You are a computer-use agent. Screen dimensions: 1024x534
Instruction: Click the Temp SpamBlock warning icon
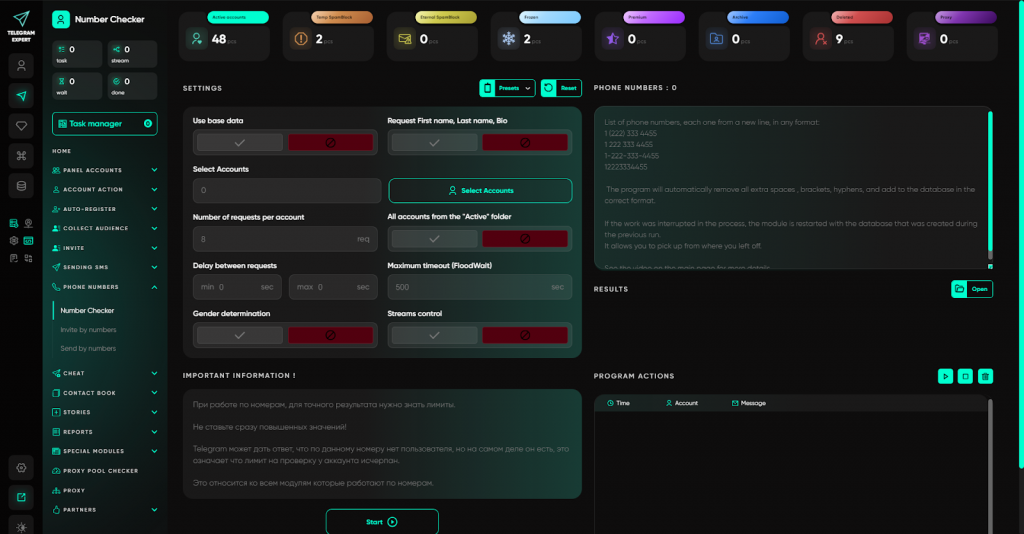(x=301, y=39)
